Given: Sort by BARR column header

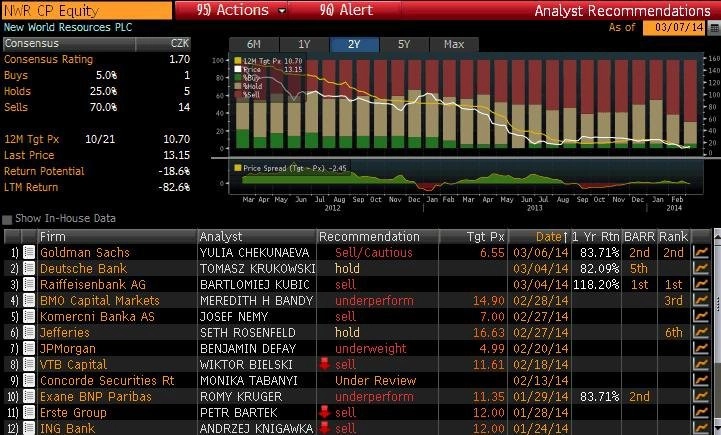Looking at the screenshot, I should pos(639,237).
